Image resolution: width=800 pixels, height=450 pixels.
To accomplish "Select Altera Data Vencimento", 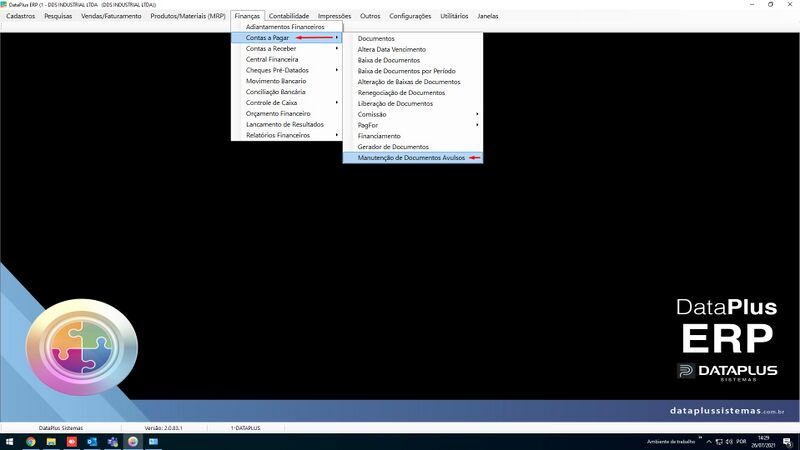I will [x=413, y=49].
